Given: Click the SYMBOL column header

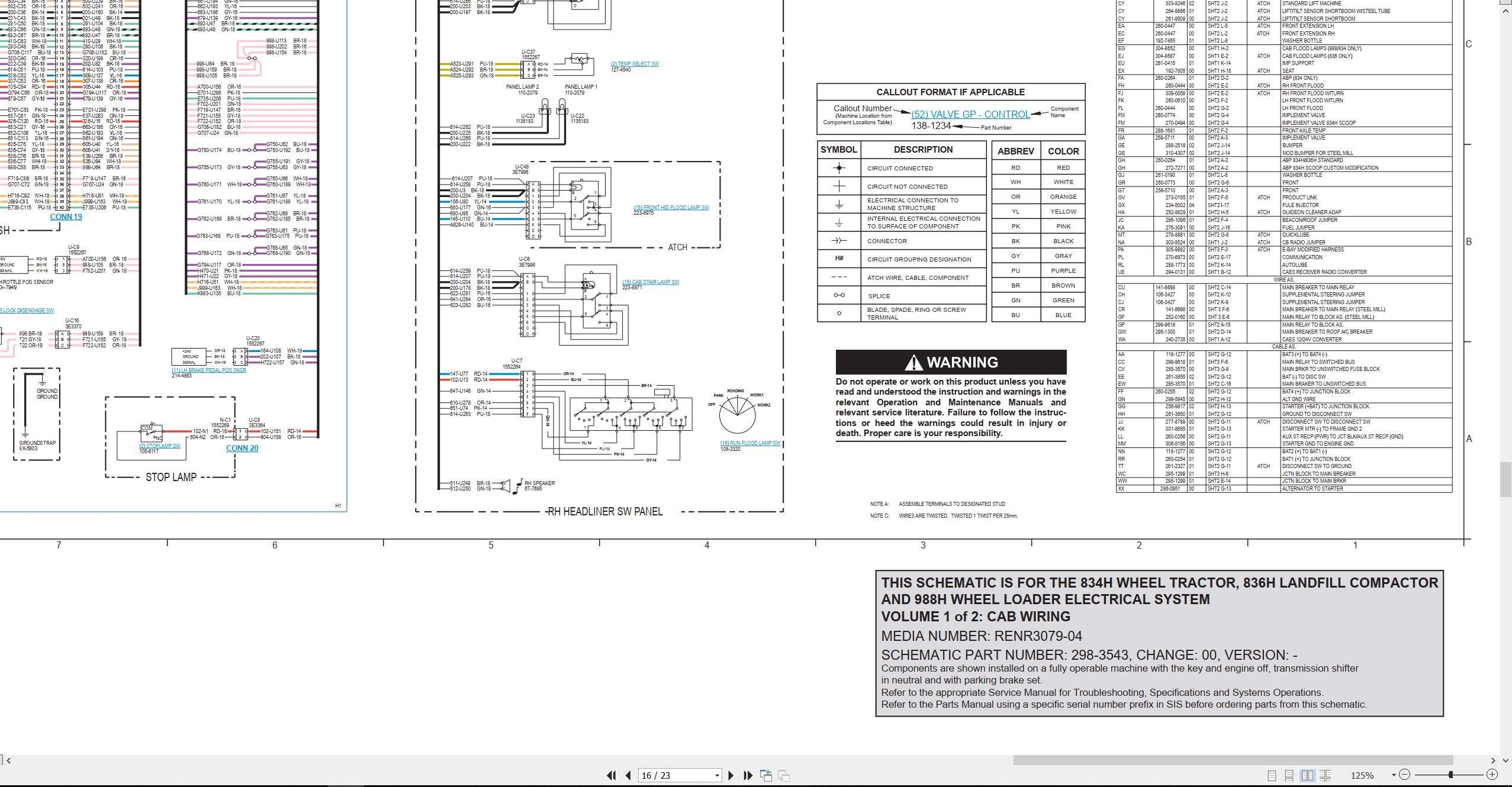Looking at the screenshot, I should coord(839,150).
